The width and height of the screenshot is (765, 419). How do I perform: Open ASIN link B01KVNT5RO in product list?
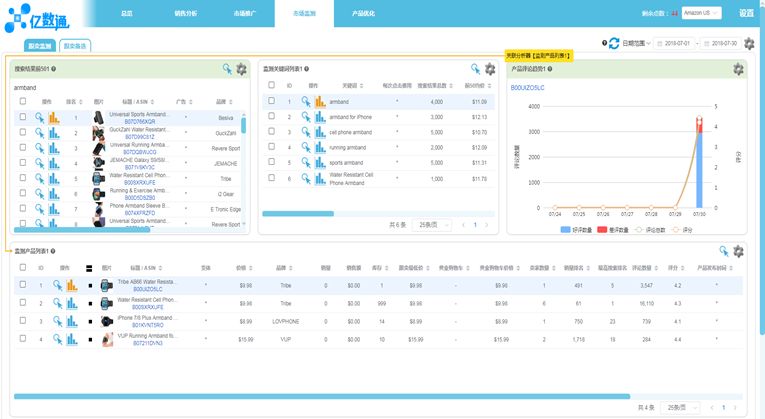click(148, 325)
